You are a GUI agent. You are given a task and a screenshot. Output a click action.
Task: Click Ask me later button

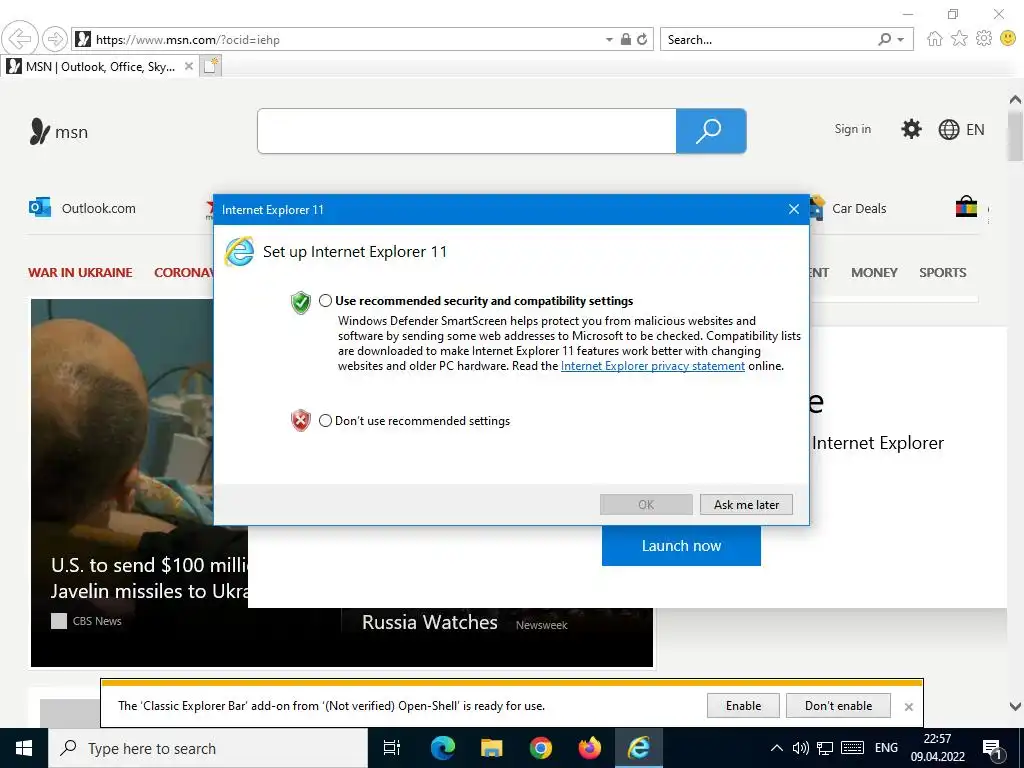tap(746, 504)
